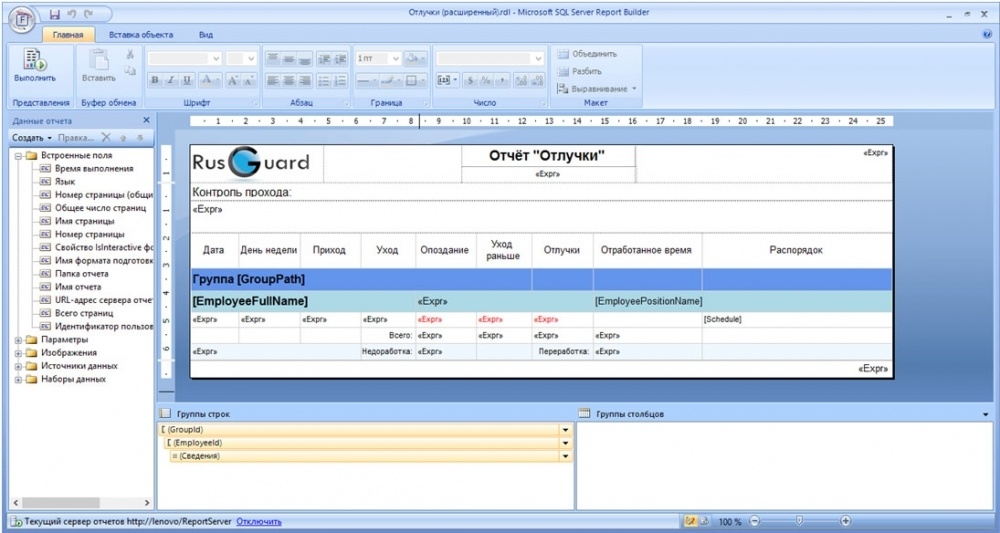Screen dimensions: 1000x533
Task: Expand the Параметры folder
Action: click(x=18, y=340)
